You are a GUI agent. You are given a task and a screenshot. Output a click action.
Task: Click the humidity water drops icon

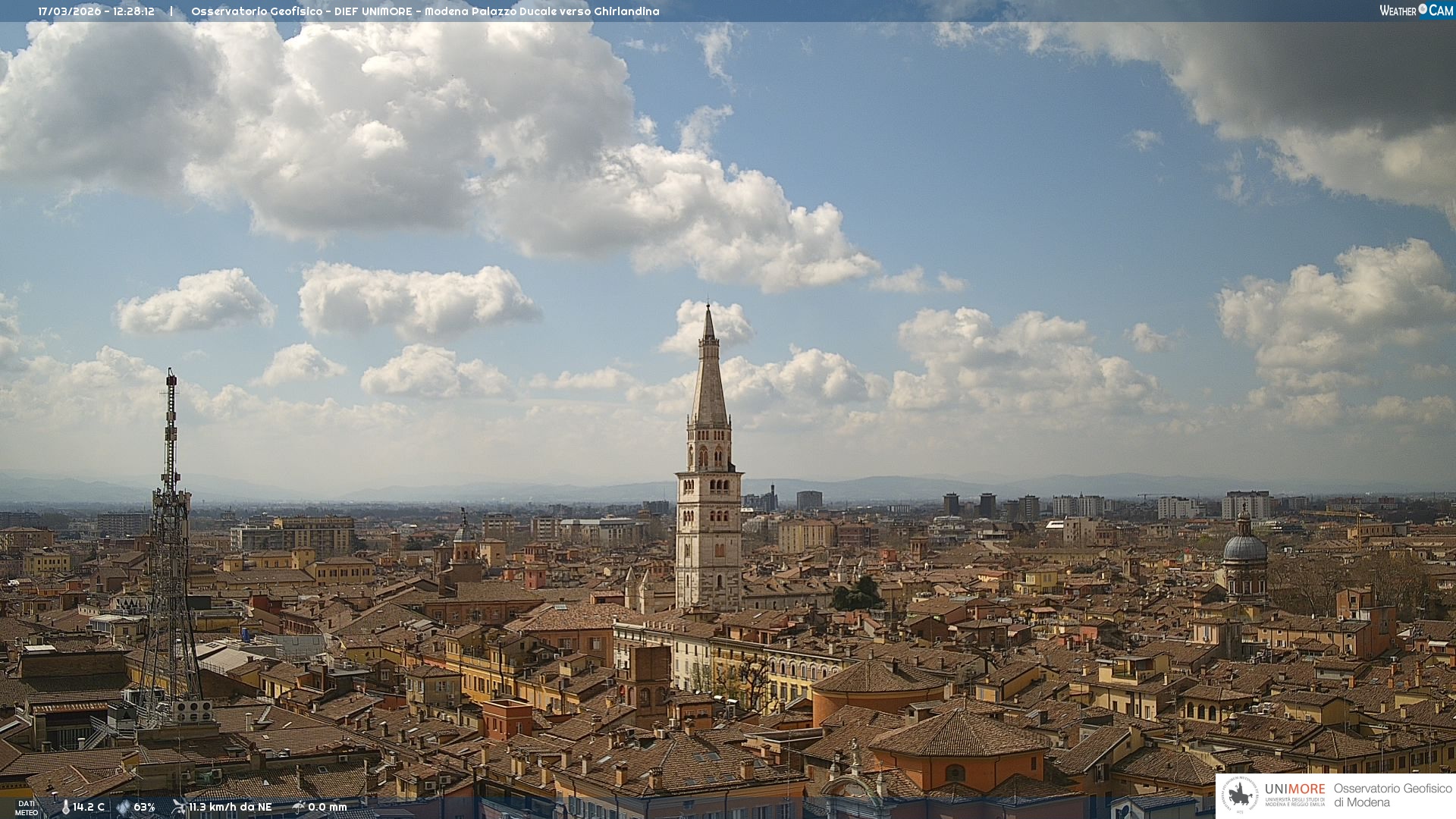click(123, 807)
